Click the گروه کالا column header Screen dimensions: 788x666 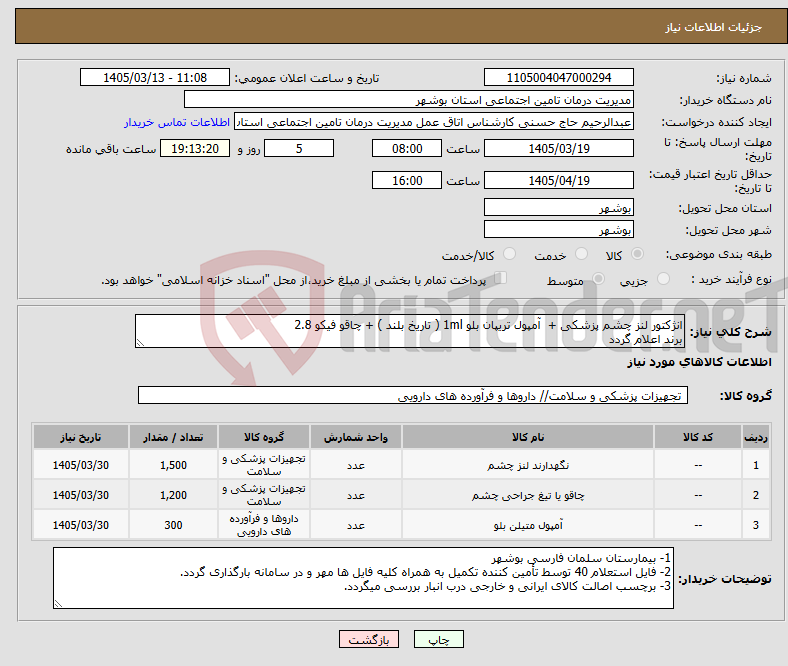point(264,437)
